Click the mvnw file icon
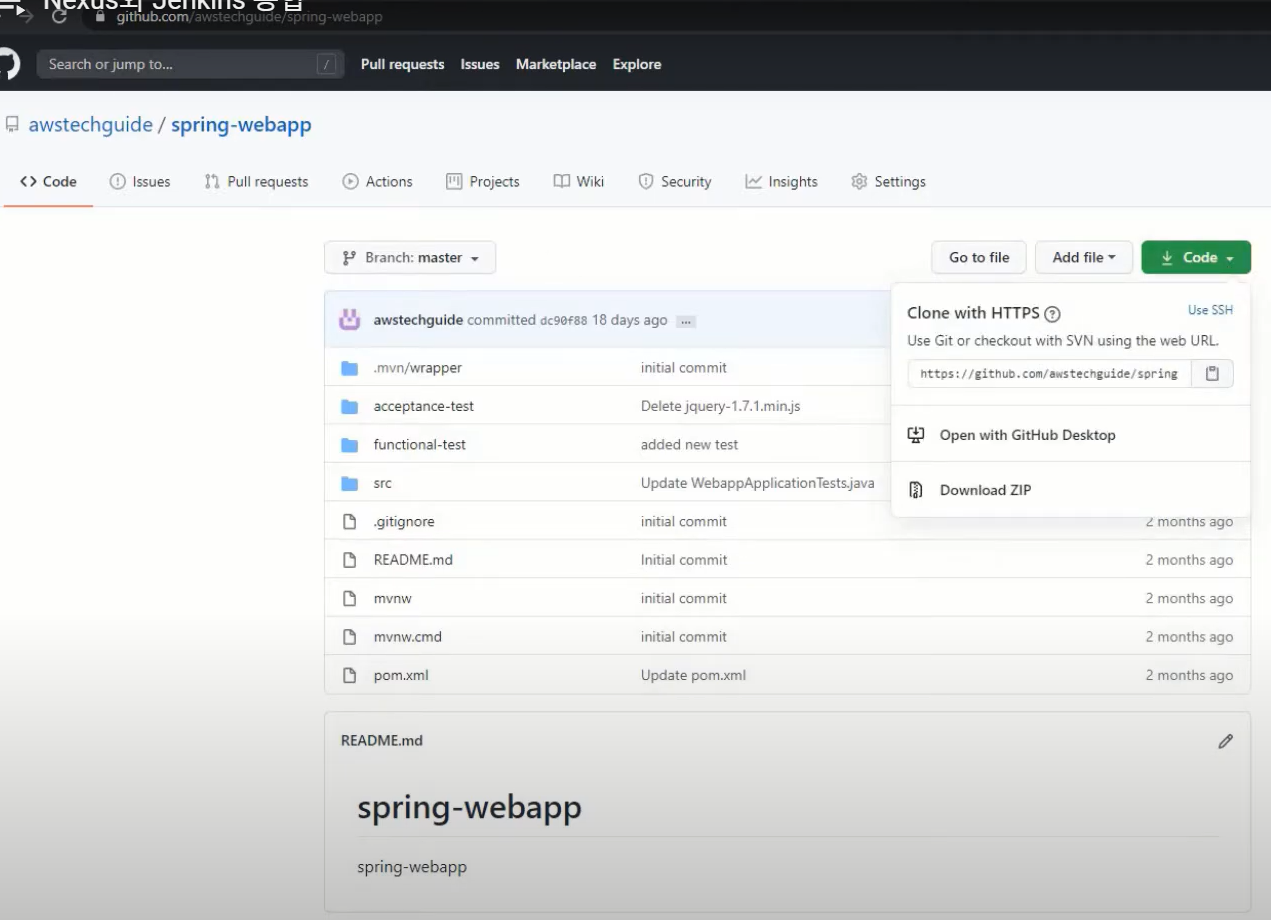 coord(349,598)
